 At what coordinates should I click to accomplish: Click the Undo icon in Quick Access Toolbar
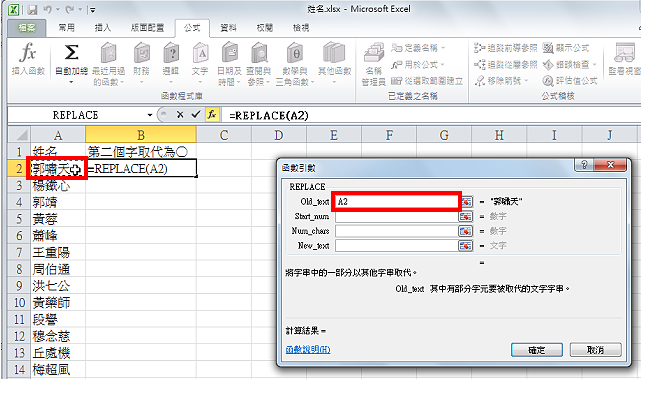click(47, 9)
